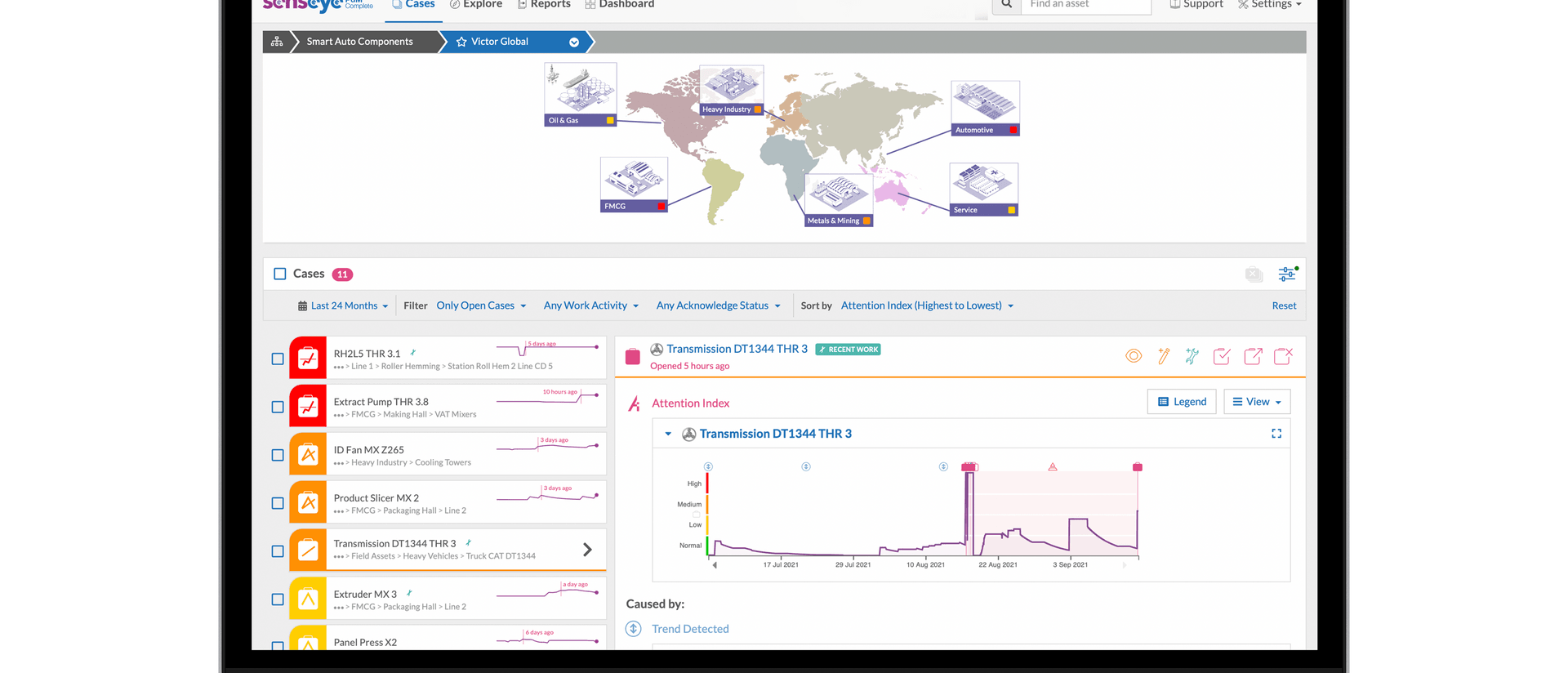
Task: Click the wrench add-work icon
Action: [x=1192, y=356]
